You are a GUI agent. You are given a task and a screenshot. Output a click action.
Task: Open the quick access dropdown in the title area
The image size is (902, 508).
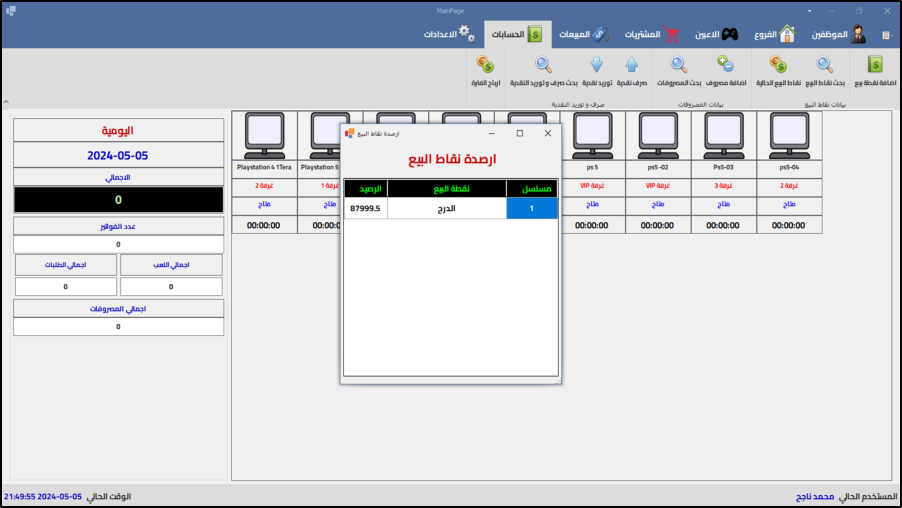tap(886, 35)
